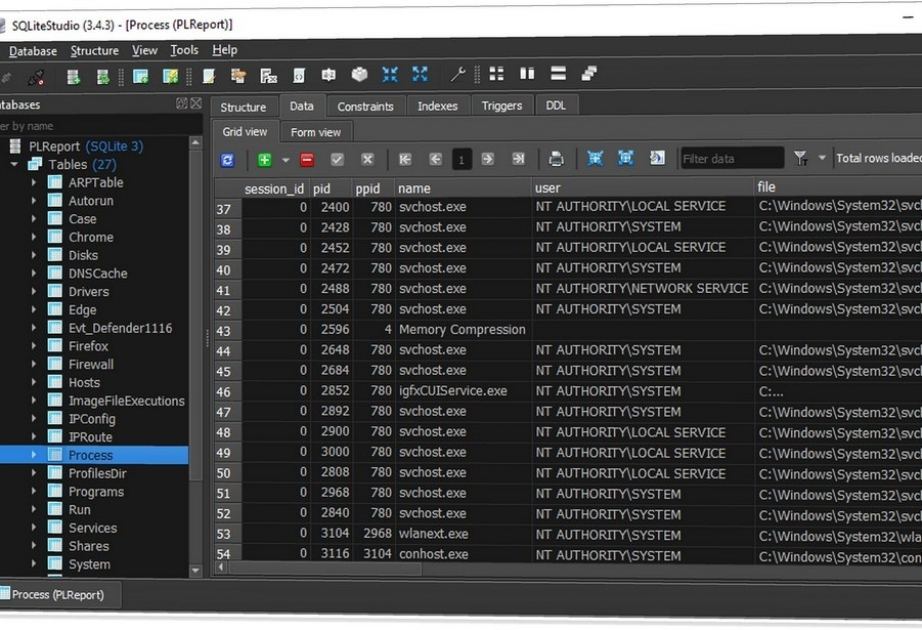Viewport: 922px width, 630px height.
Task: Open the Structure menu
Action: point(95,51)
